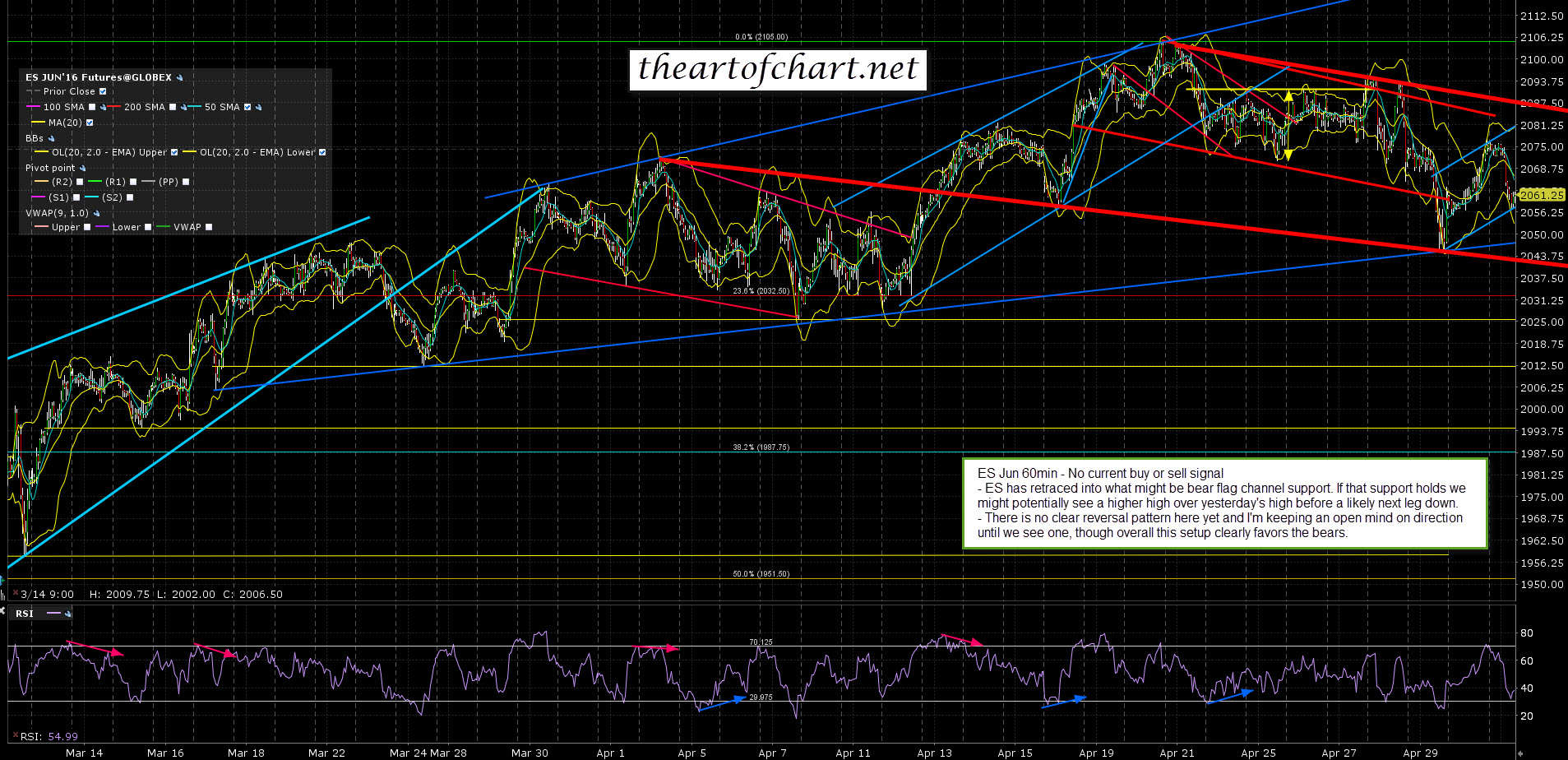This screenshot has width=1568, height=760.
Task: Click the 100 SMA wrench settings icon
Action: pyautogui.click(x=104, y=108)
